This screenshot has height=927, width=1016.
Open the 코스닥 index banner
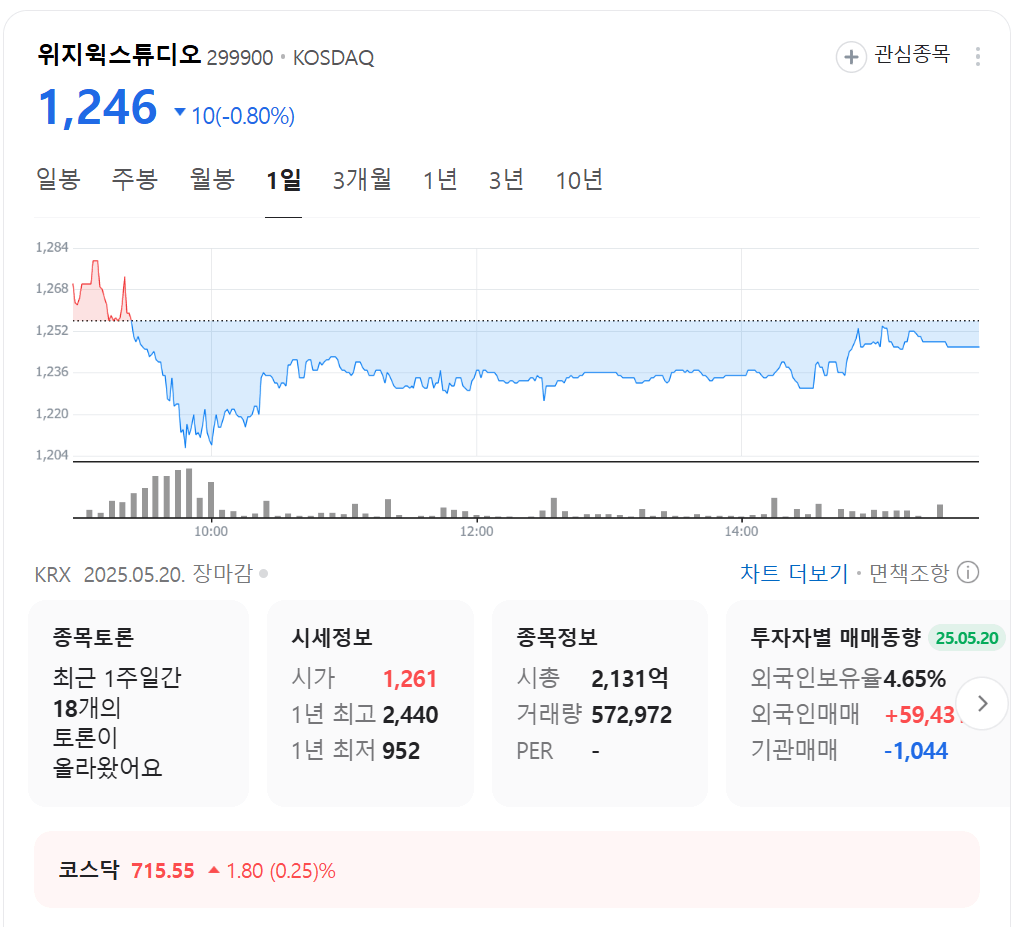click(x=506, y=869)
